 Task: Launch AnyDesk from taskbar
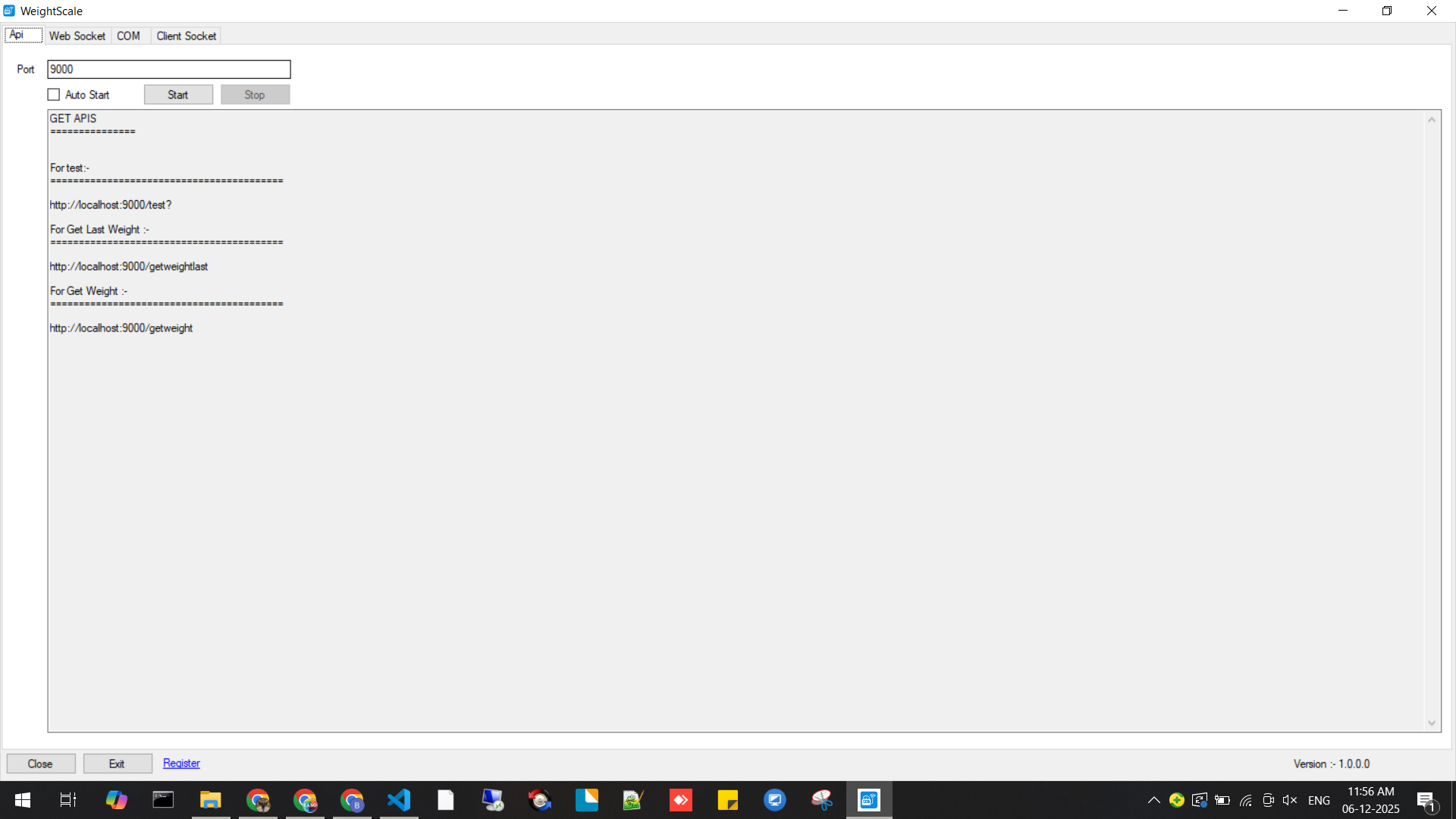click(681, 800)
